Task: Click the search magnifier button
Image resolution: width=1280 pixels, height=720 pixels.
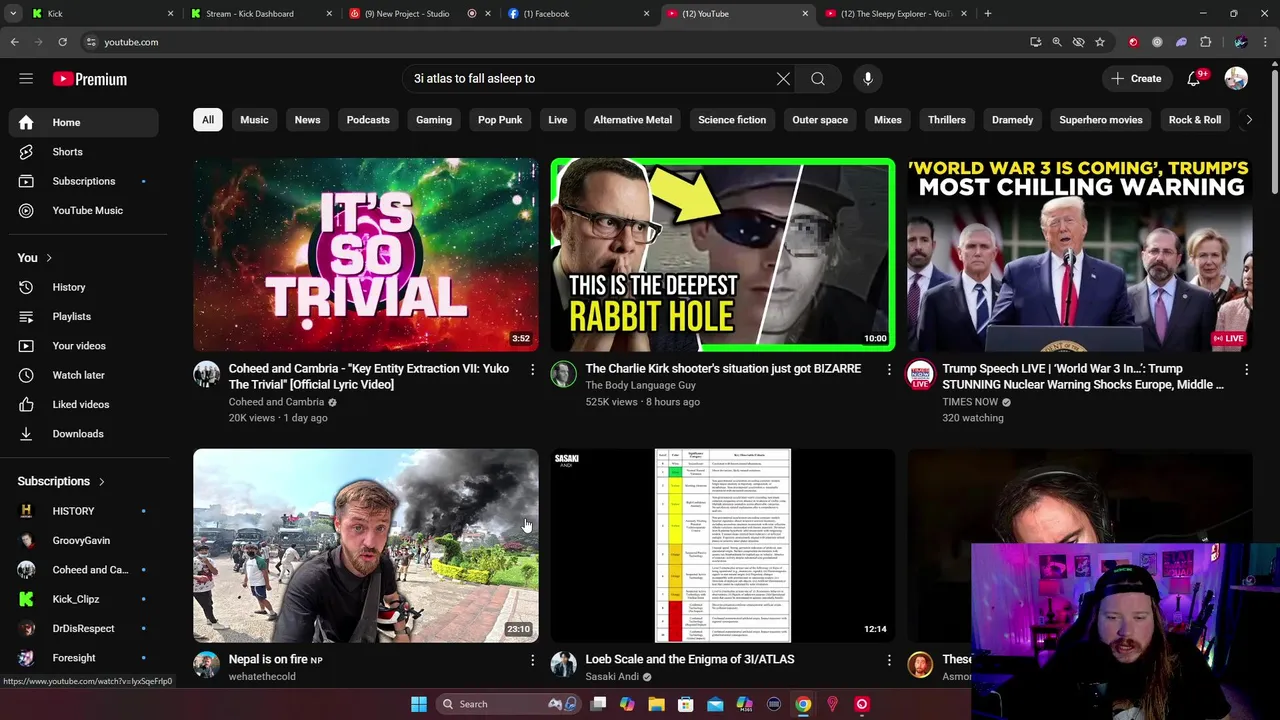Action: 818,79
